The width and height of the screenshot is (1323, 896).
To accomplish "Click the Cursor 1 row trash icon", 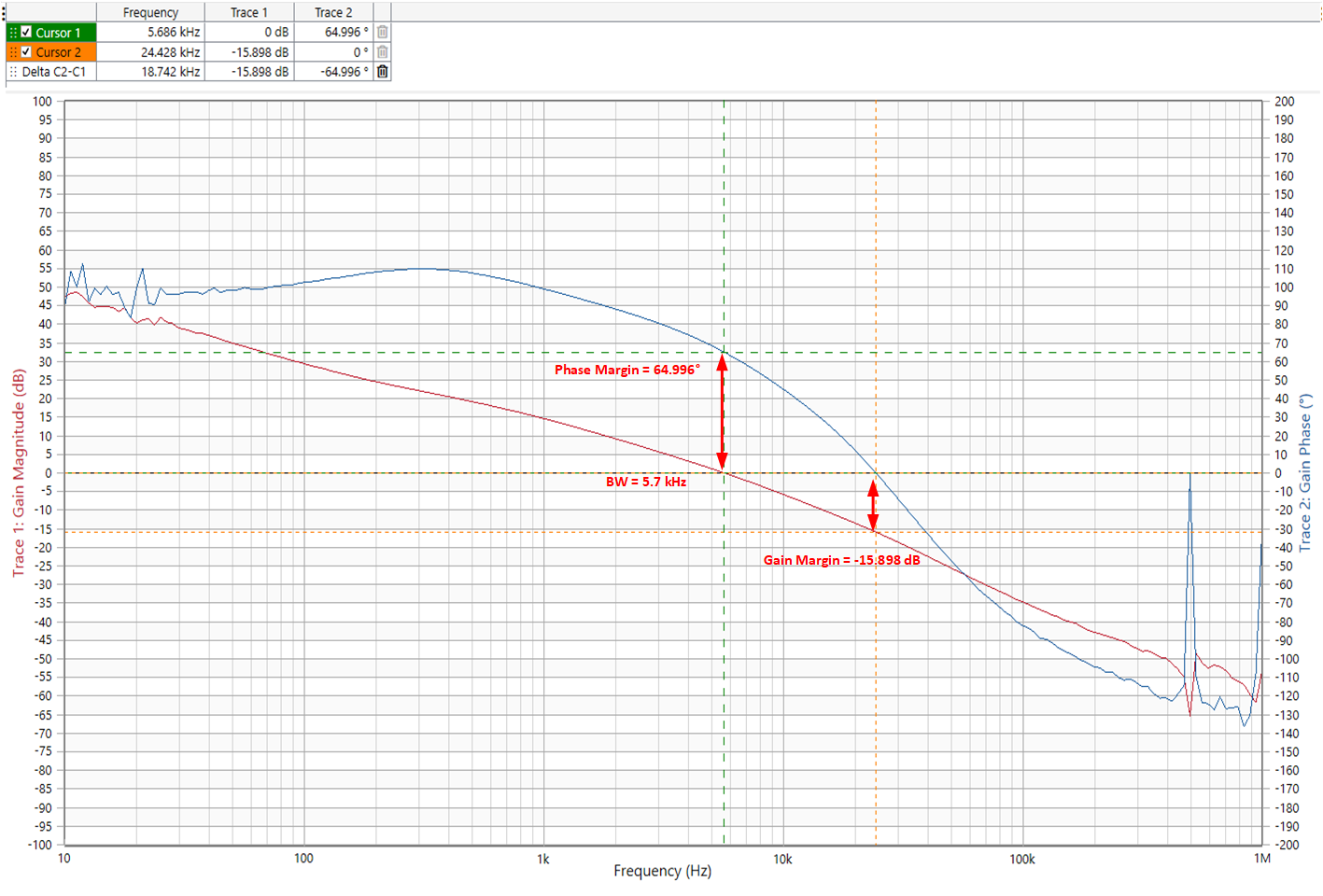I will (x=382, y=32).
